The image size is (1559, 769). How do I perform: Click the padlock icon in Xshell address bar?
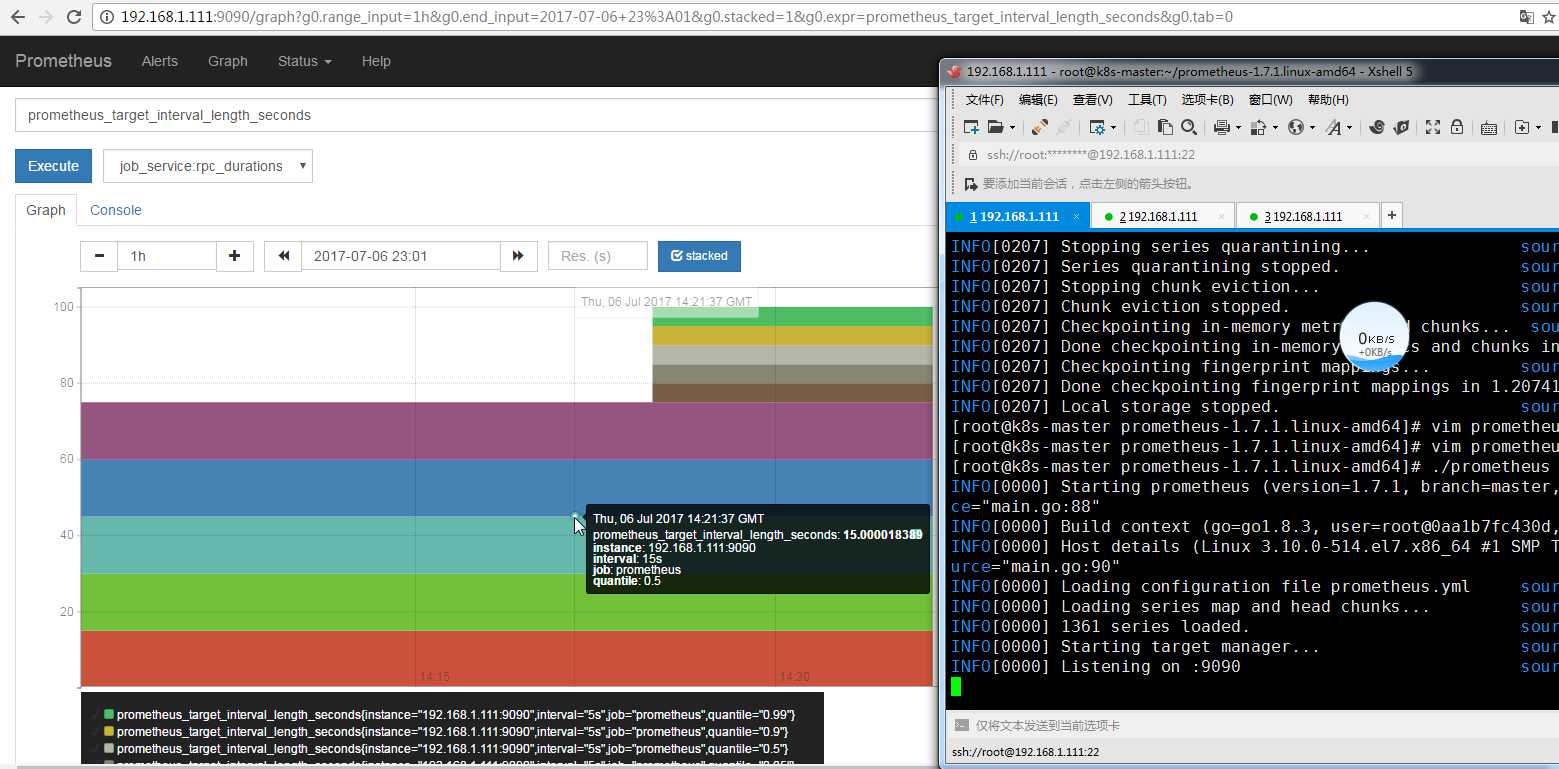[972, 155]
